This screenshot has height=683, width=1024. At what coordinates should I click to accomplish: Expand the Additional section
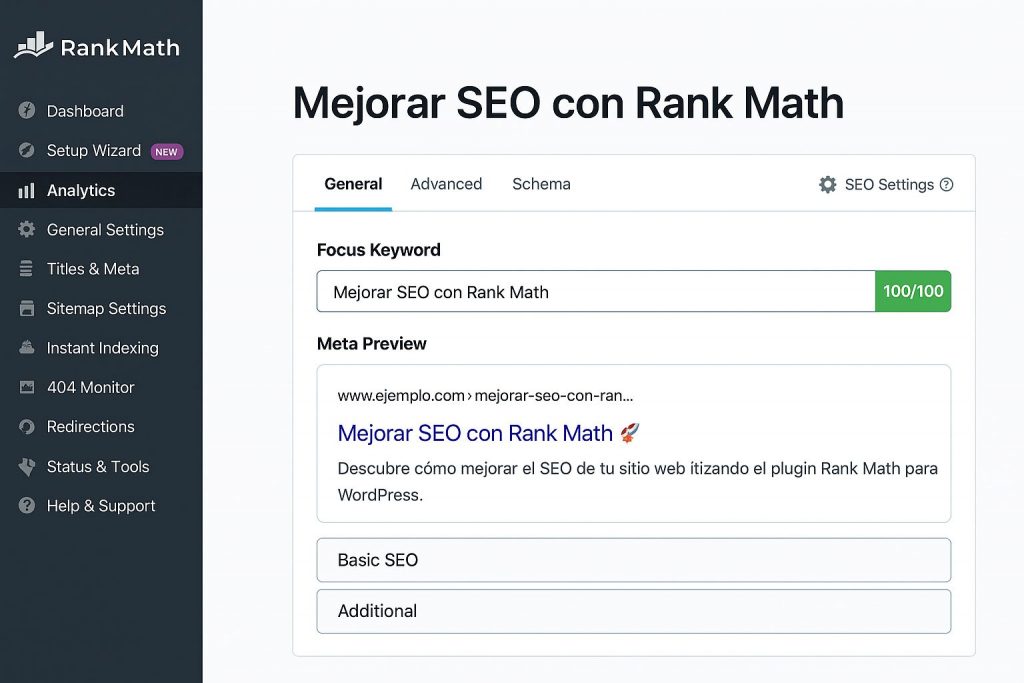click(x=633, y=611)
